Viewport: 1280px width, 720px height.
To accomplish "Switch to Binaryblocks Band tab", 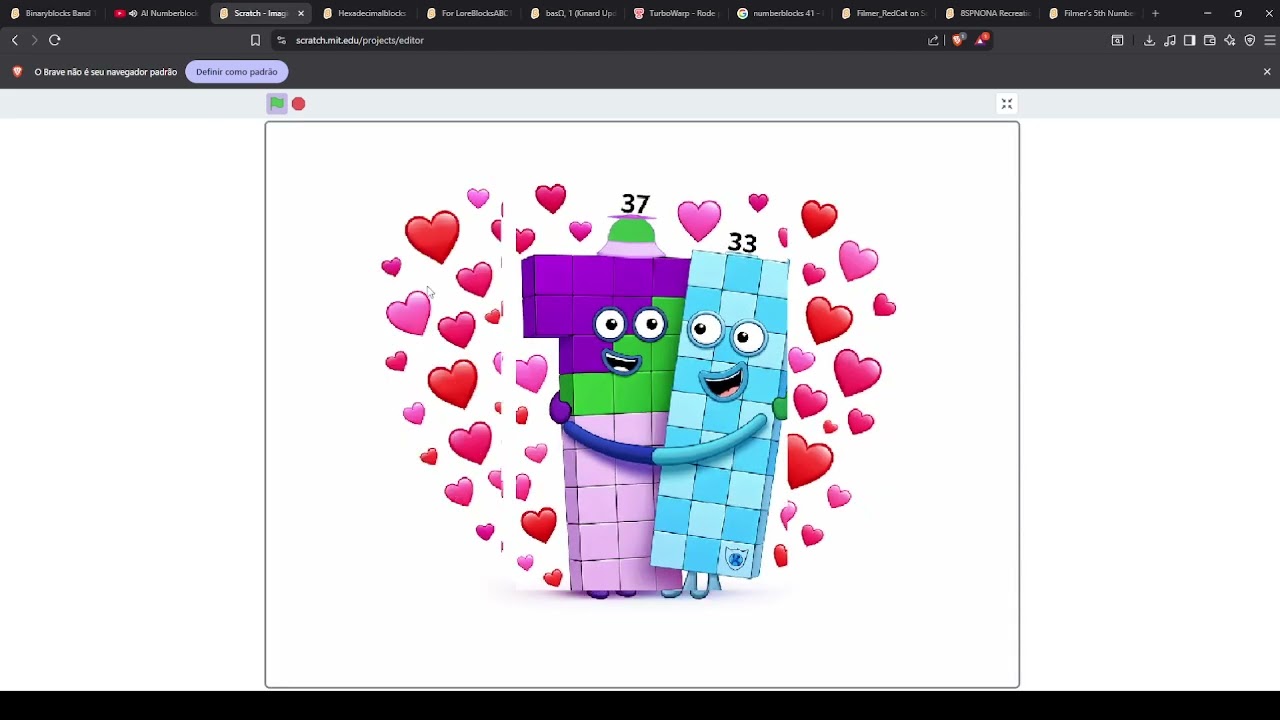I will pyautogui.click(x=52, y=13).
